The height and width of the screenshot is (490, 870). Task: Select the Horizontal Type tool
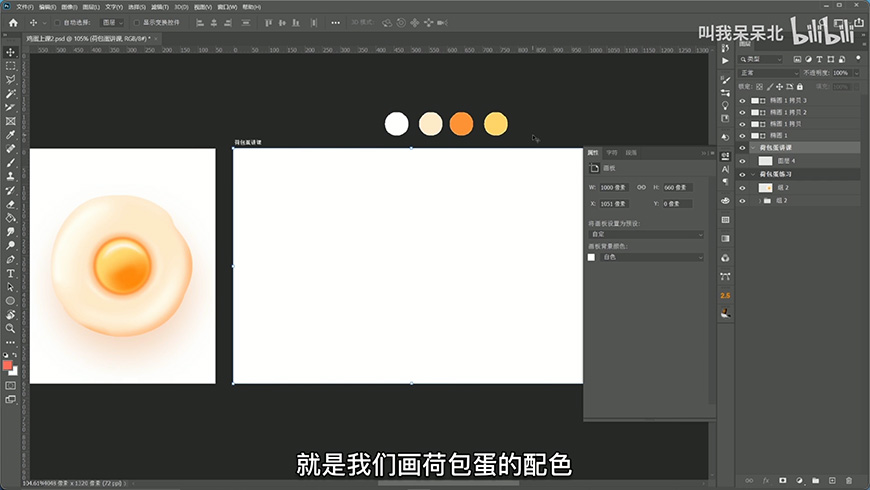pyautogui.click(x=10, y=274)
